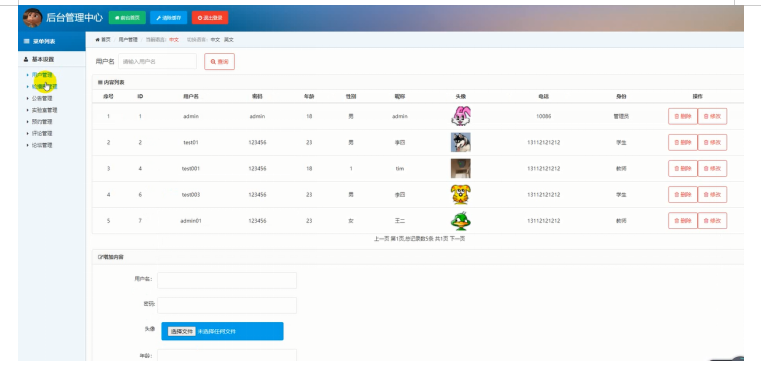Delete the test001 user row

682,169
